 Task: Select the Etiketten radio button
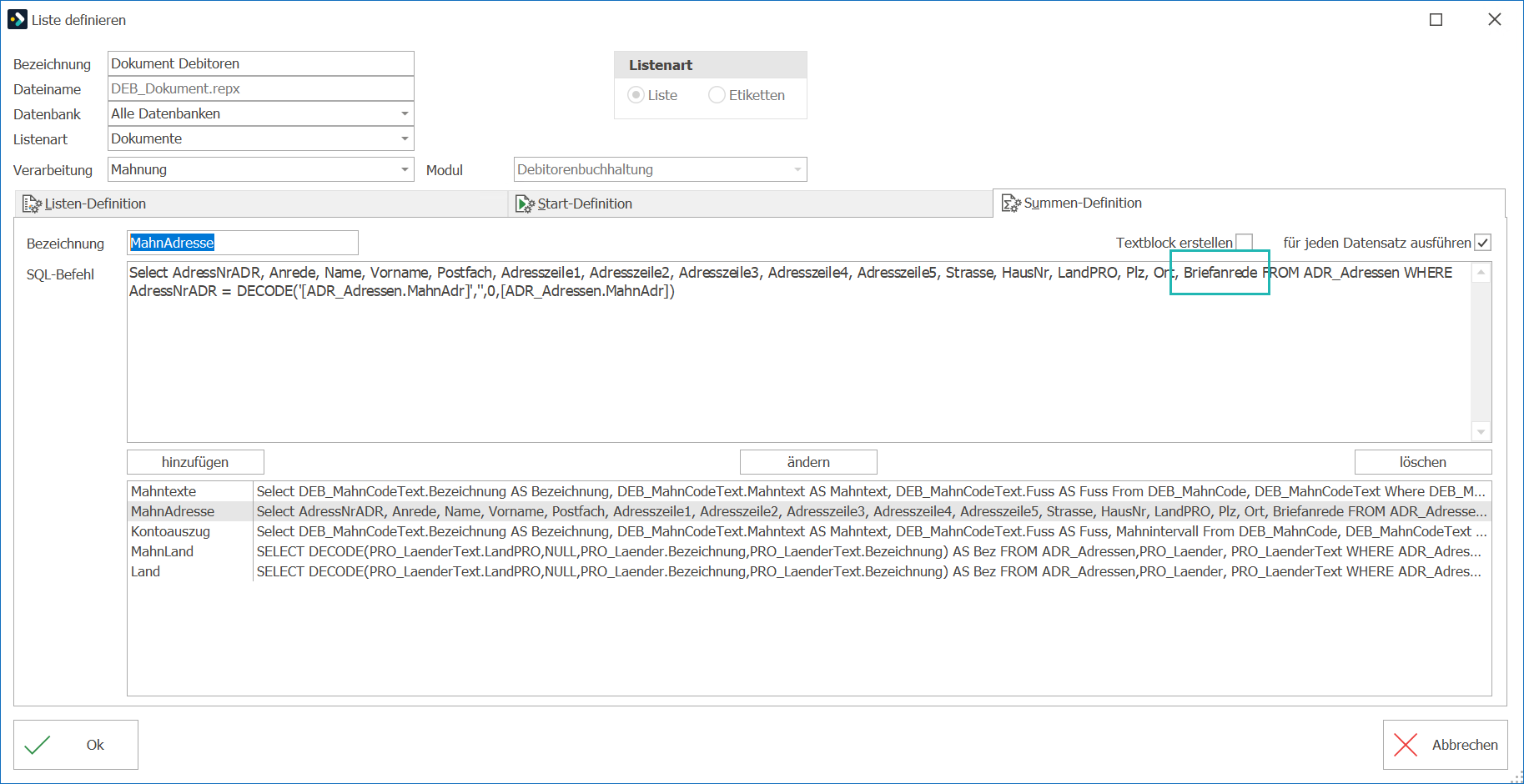tap(717, 95)
